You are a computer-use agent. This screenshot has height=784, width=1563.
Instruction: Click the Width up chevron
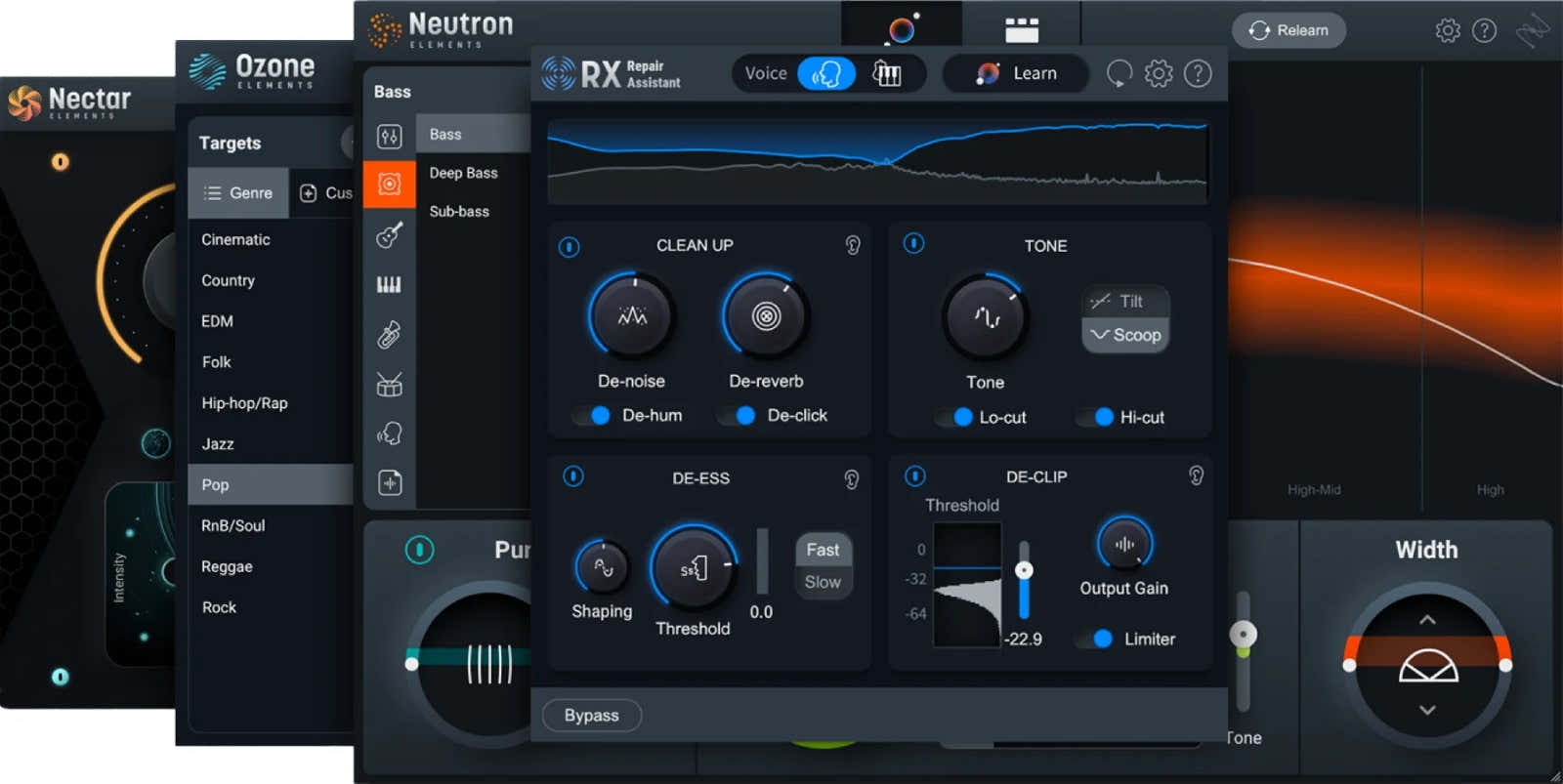pos(1427,619)
